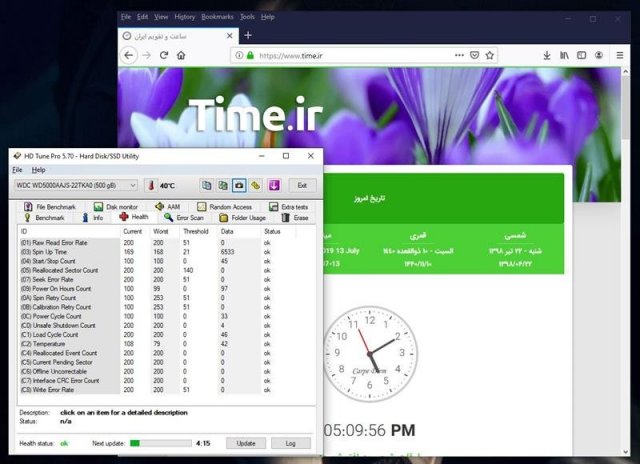Open Firefox Tools menu
The height and width of the screenshot is (464, 640).
[x=247, y=17]
